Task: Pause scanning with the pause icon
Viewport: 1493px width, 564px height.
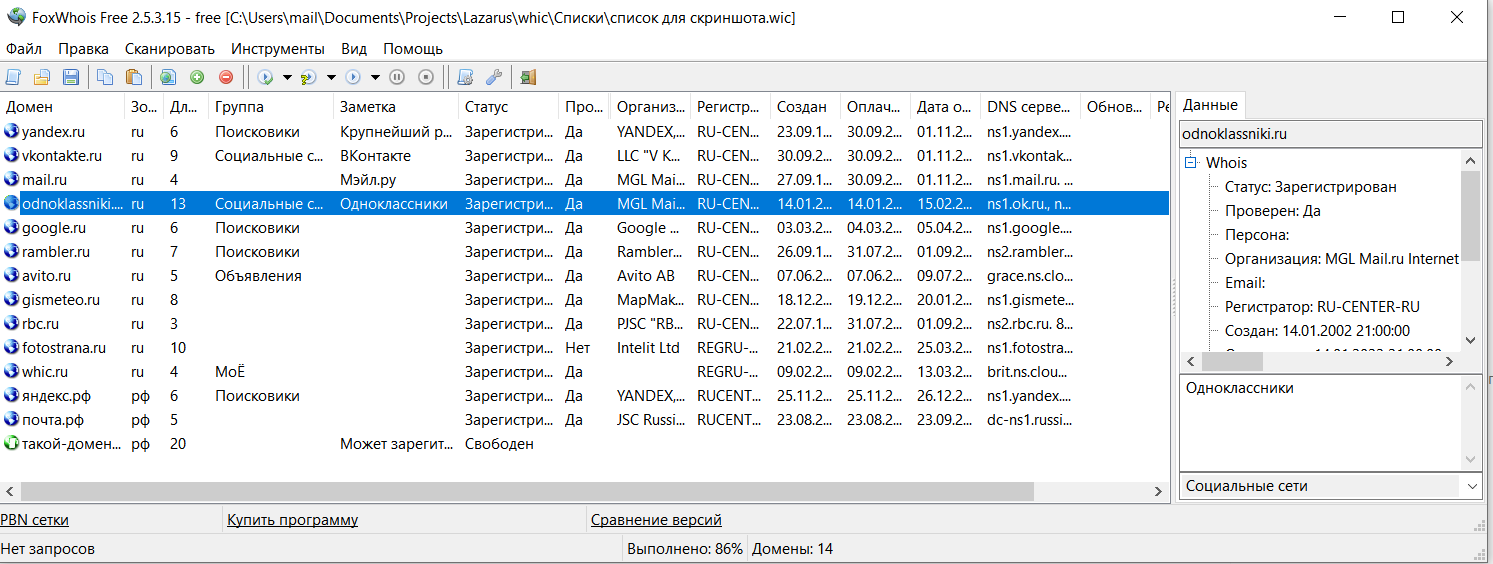Action: coord(397,77)
